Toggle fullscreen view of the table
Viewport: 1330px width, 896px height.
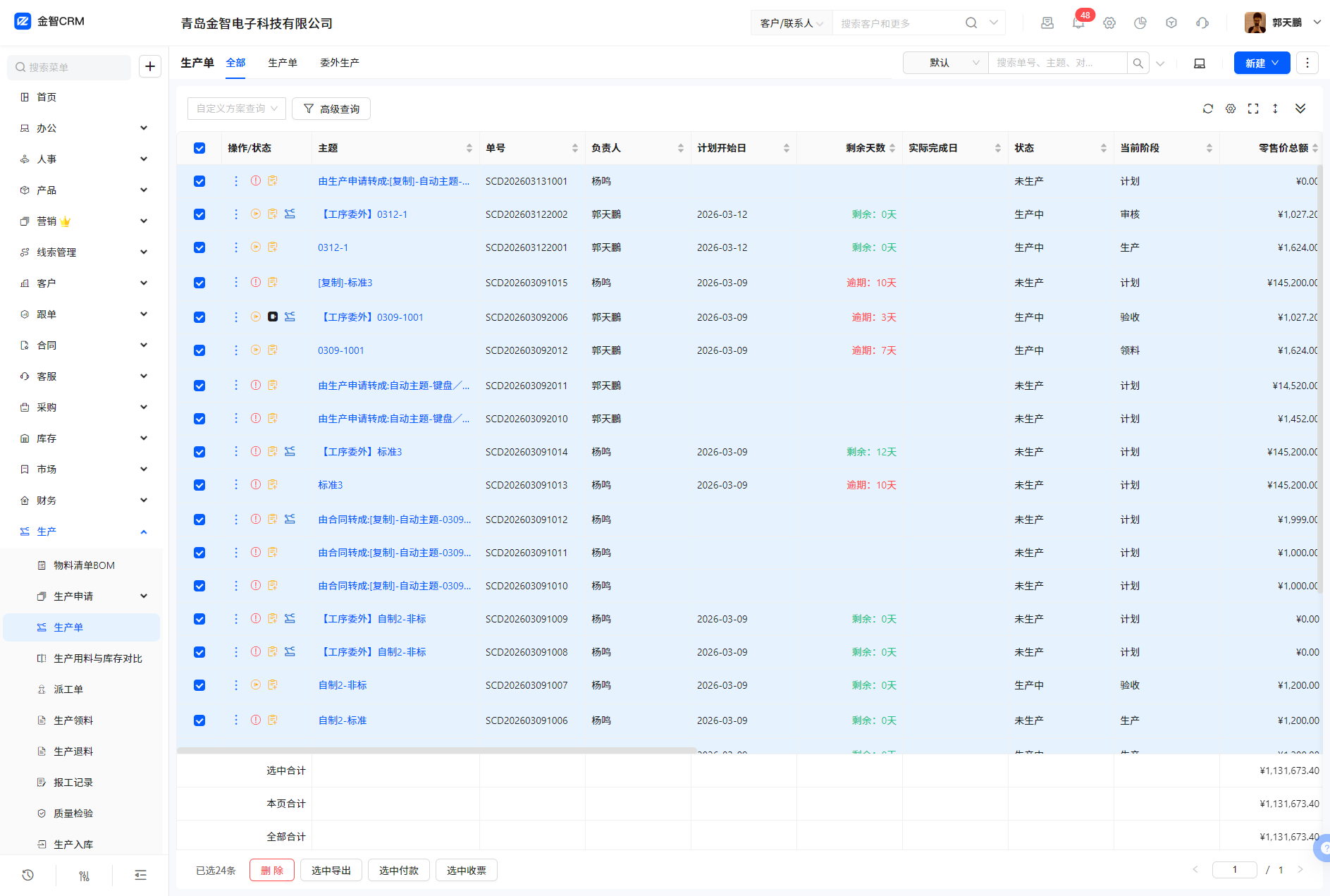pos(1253,109)
